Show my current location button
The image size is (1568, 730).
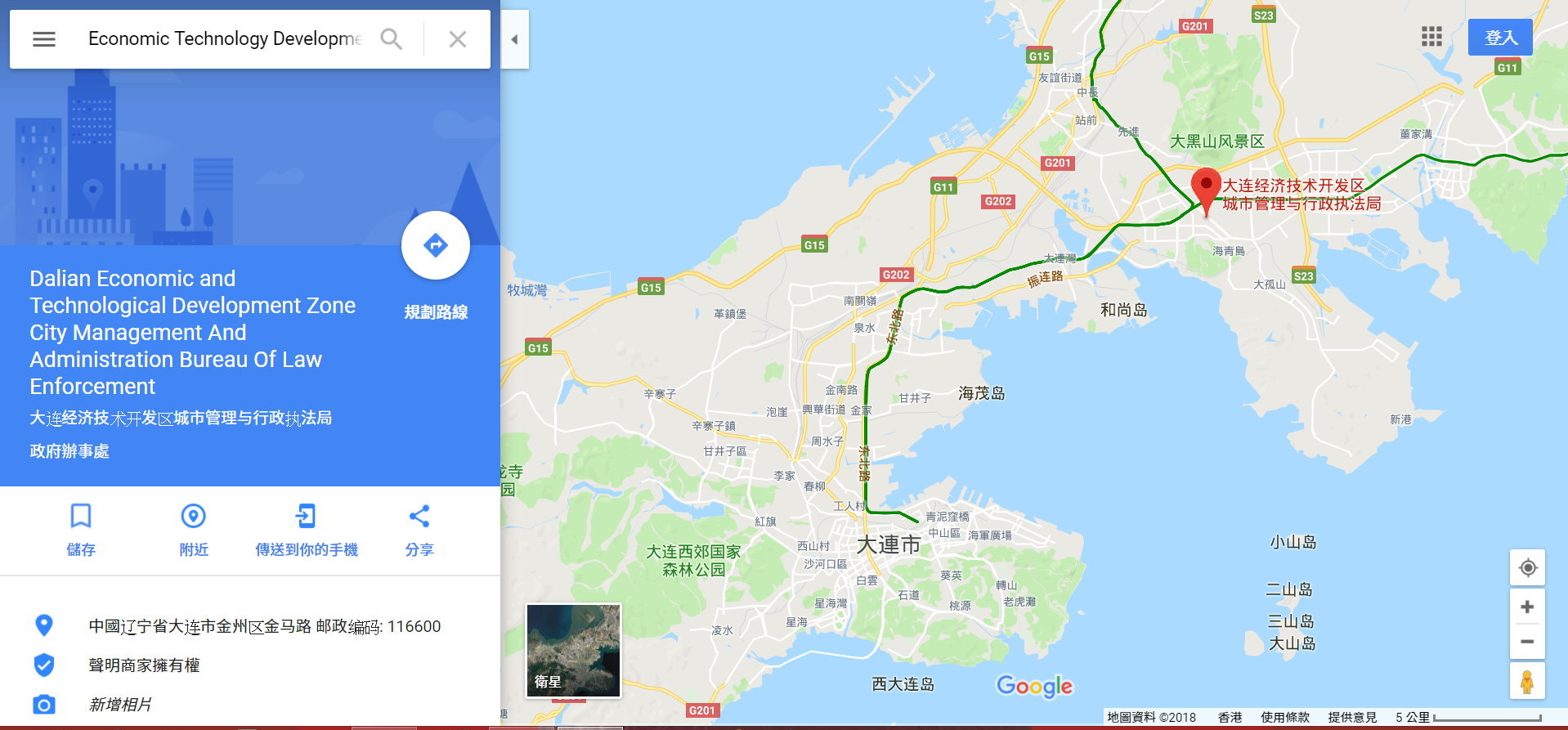pos(1527,568)
